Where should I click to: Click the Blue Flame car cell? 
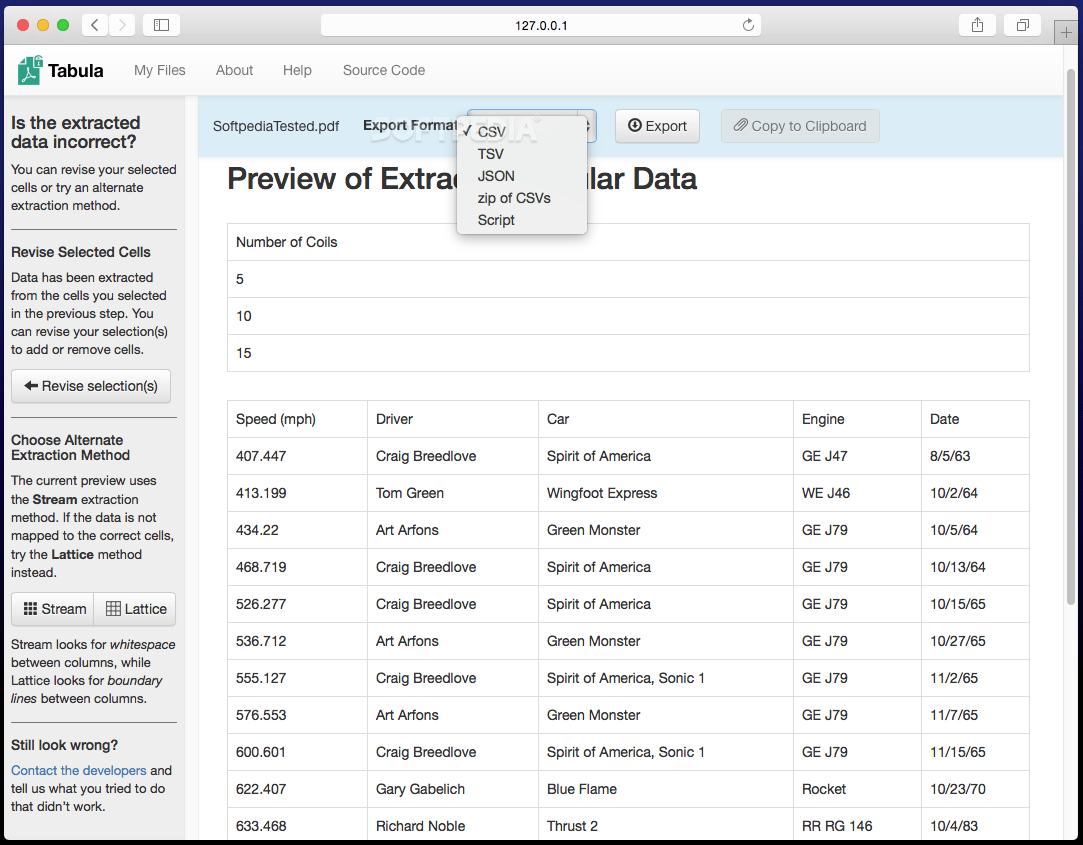pyautogui.click(x=666, y=789)
